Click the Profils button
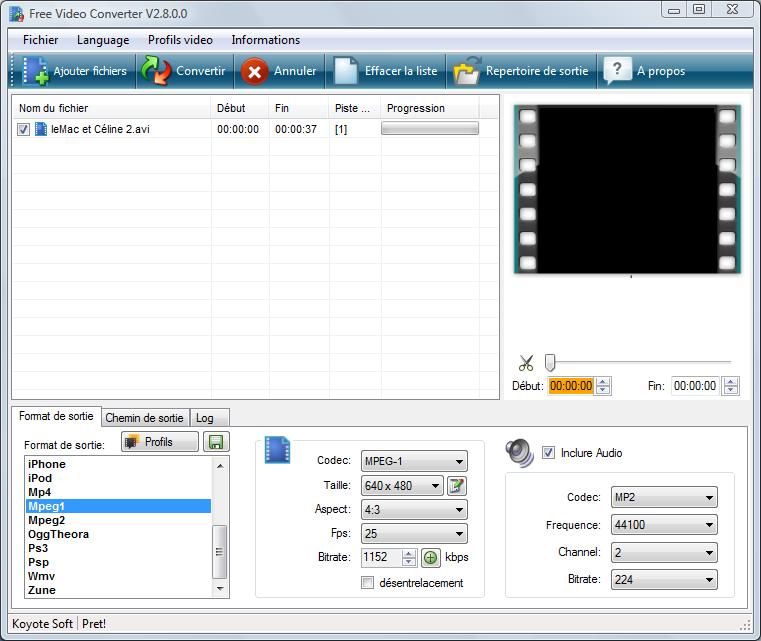Viewport: 761px width, 641px height. click(160, 442)
